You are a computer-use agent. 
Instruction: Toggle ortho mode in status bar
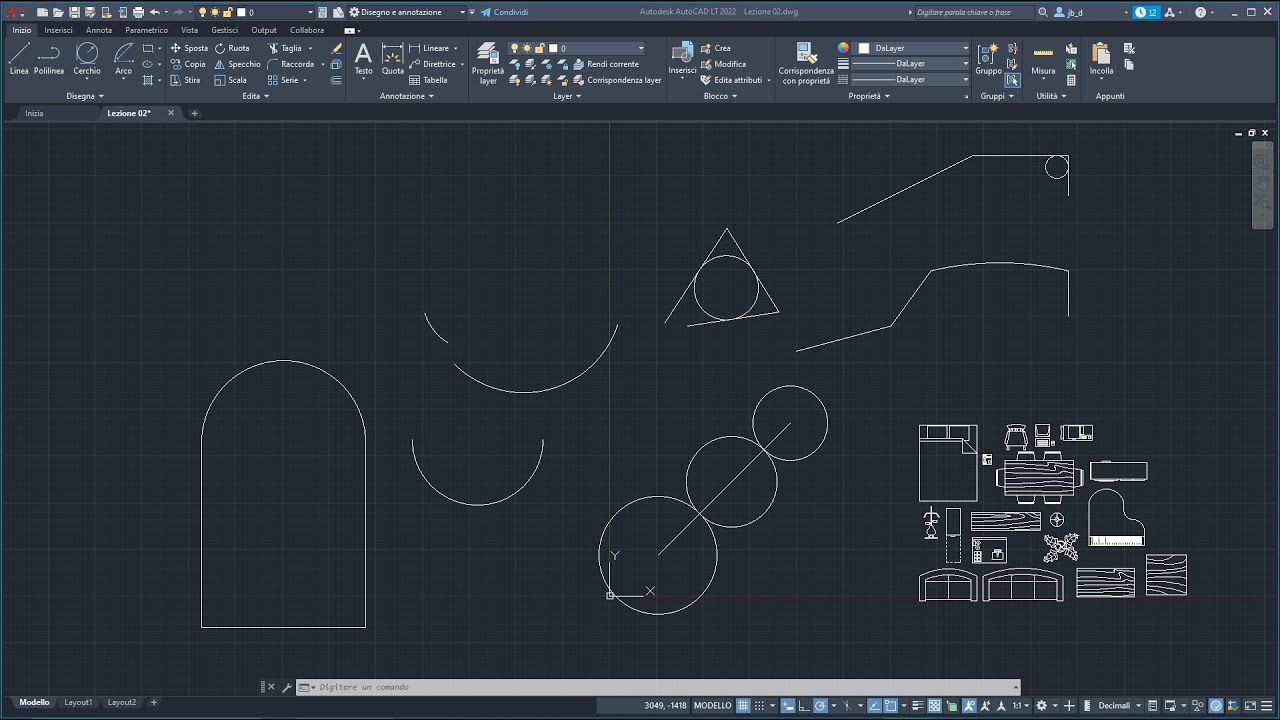tap(804, 705)
